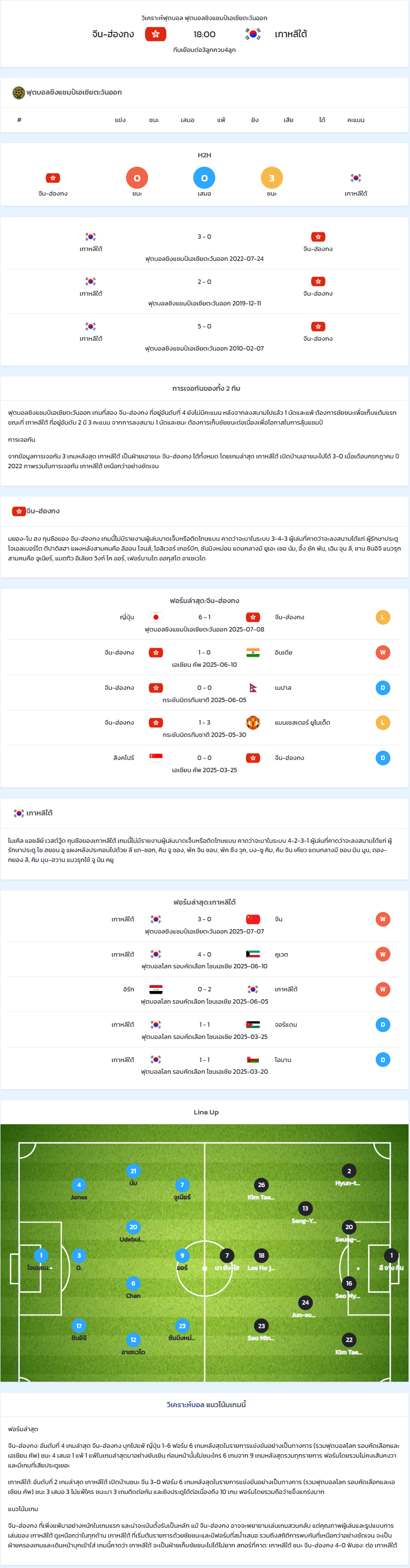
Task: Click the Line Up section heading
Action: [x=206, y=1112]
